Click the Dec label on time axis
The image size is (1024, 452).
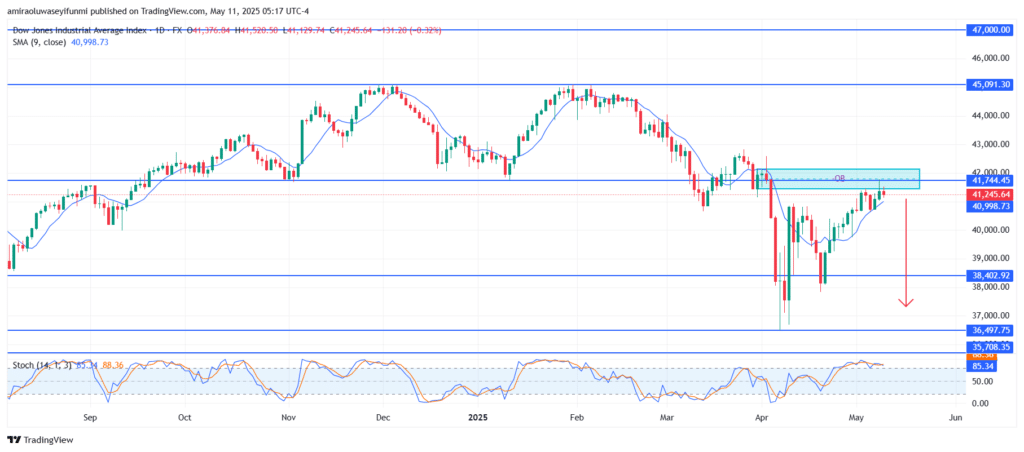[x=383, y=417]
